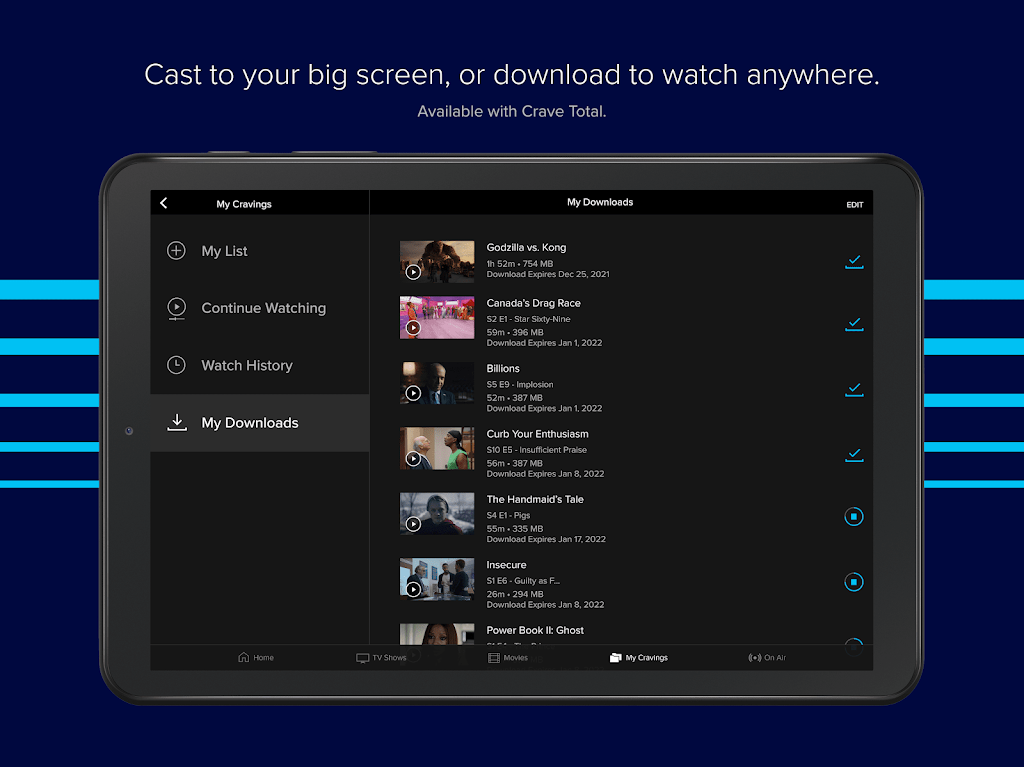
Task: Select the Billions title
Action: (503, 368)
